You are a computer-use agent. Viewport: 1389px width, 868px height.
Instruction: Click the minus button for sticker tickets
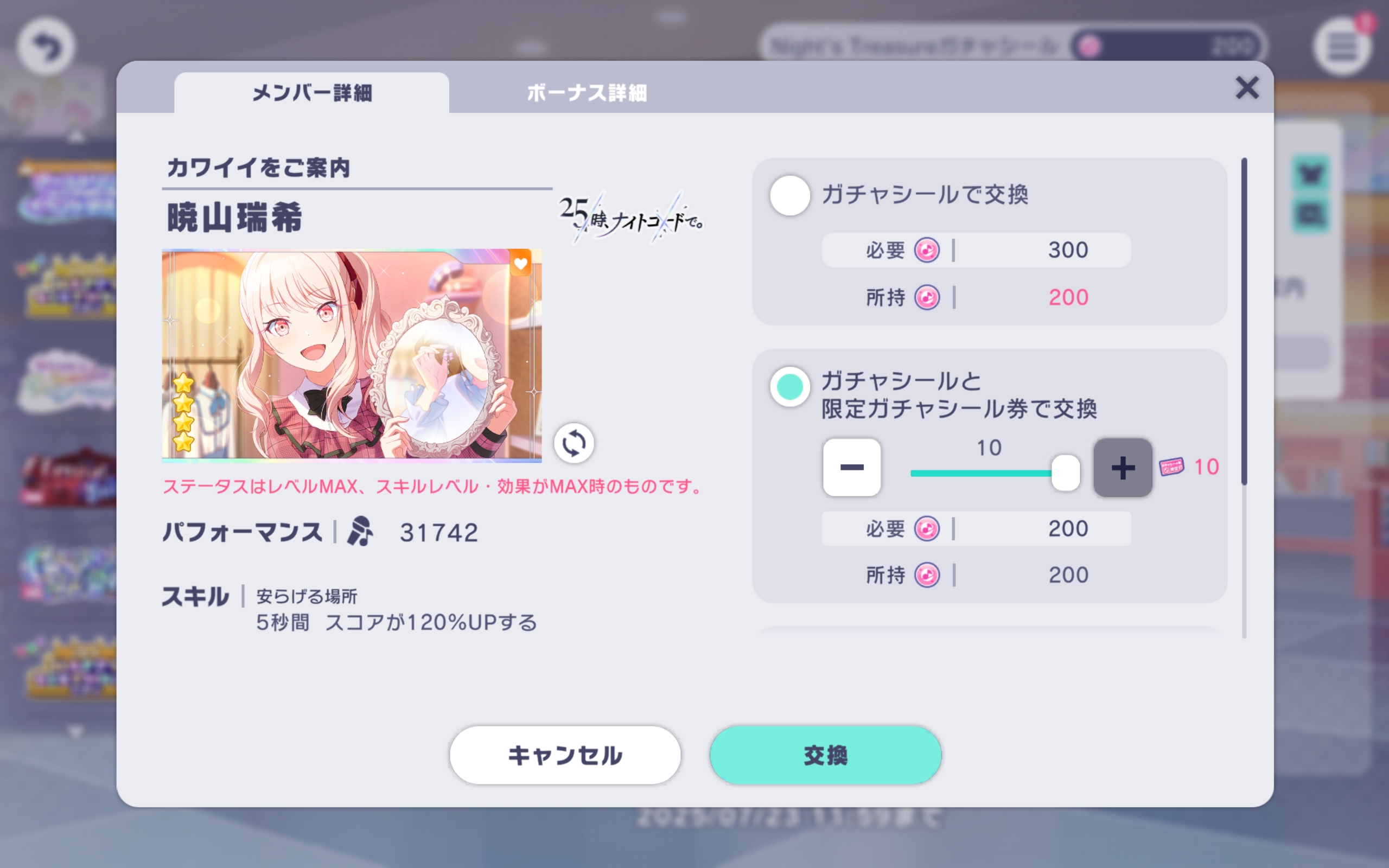[x=852, y=468]
